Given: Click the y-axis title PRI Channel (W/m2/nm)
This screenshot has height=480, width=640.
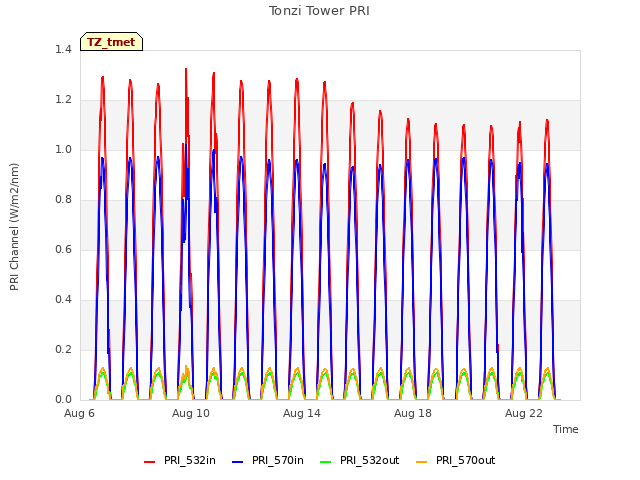Looking at the screenshot, I should (14, 227).
